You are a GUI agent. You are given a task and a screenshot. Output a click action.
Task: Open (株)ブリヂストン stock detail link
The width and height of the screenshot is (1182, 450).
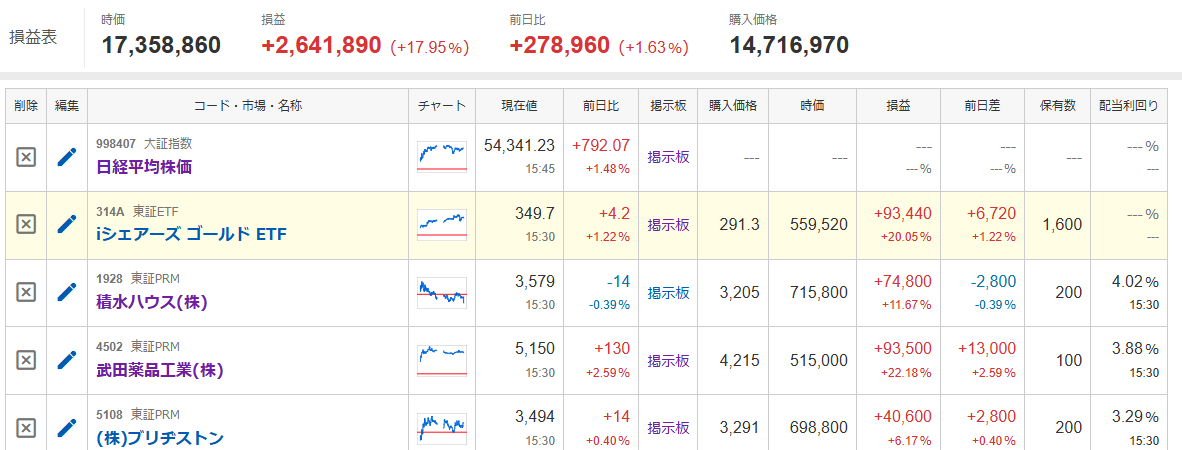160,438
